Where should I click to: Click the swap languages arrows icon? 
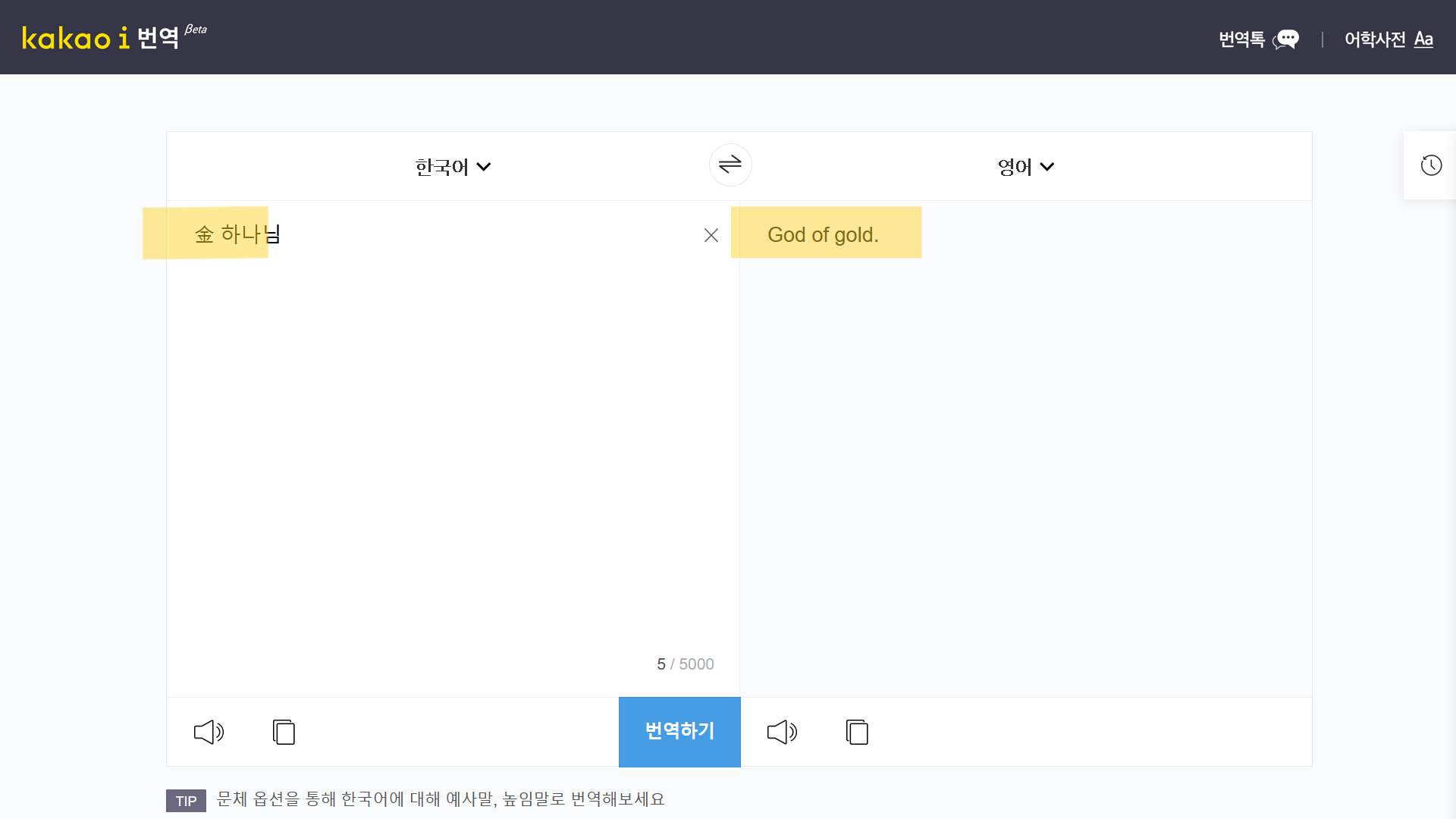coord(730,165)
